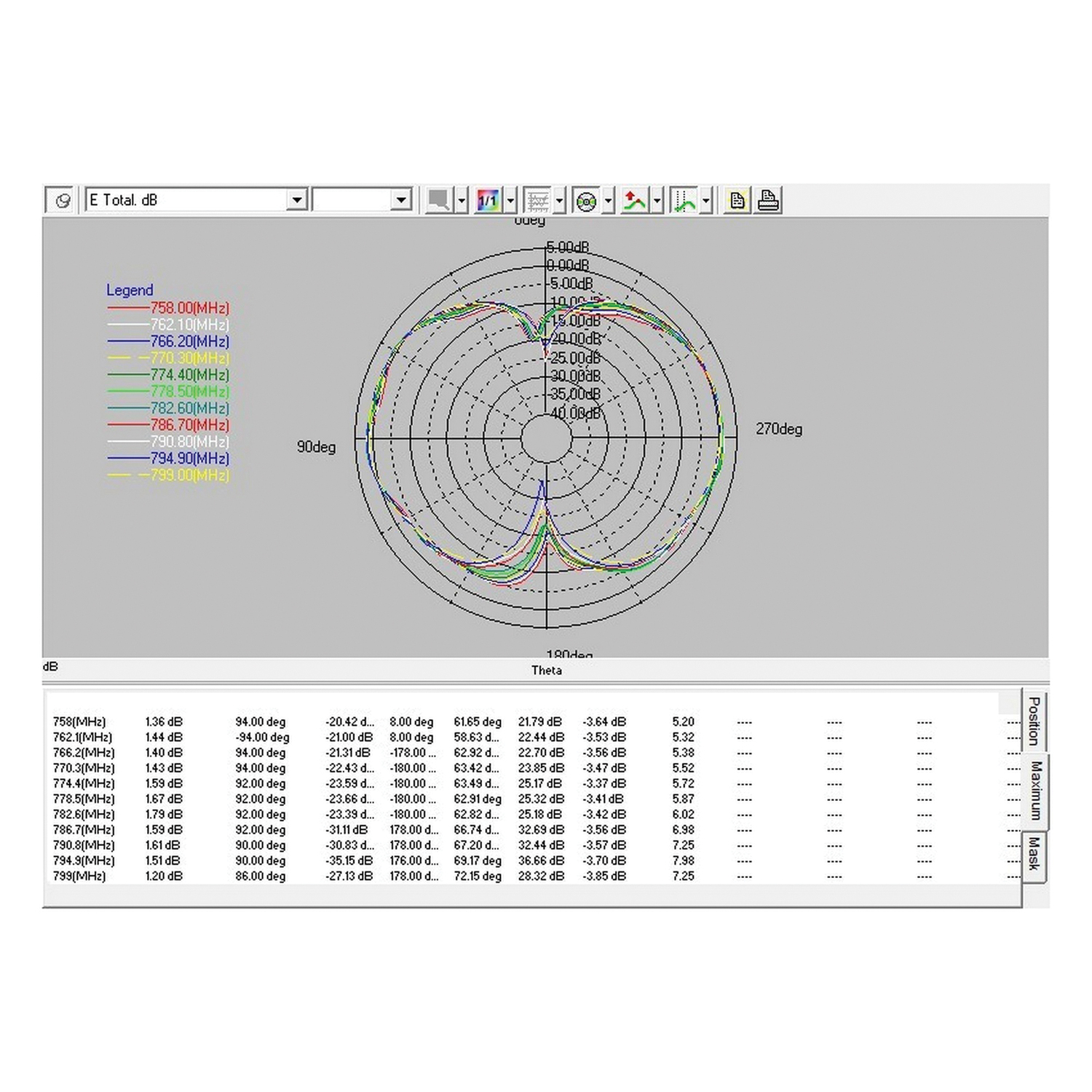Click the red arrow peak marker icon

[634, 200]
